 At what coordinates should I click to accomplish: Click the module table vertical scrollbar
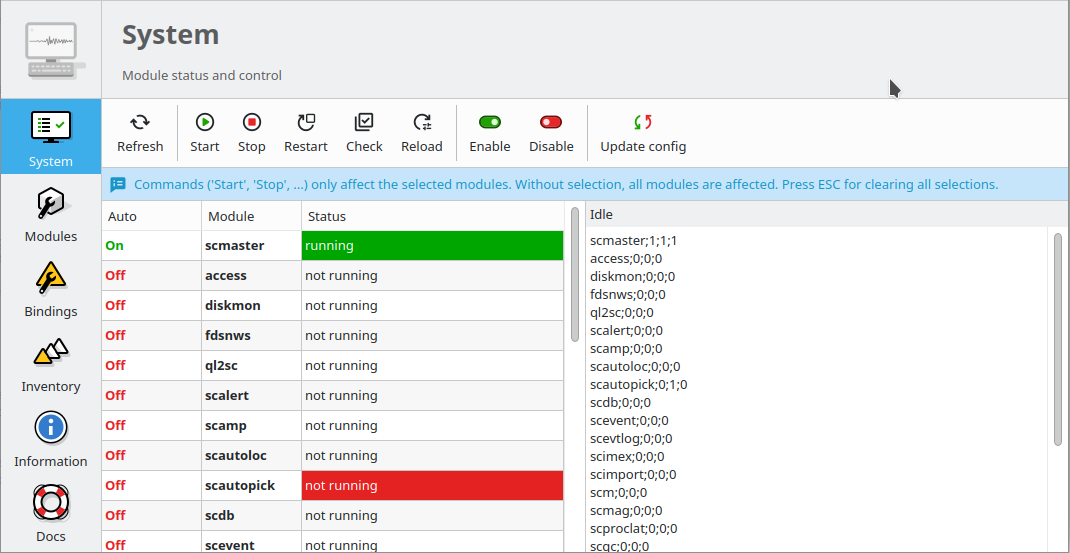574,275
